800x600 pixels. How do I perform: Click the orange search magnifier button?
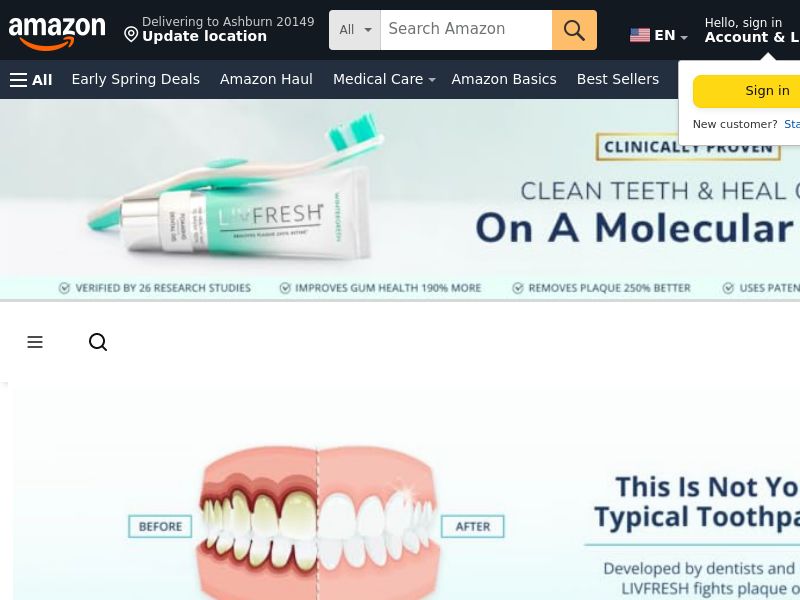point(574,30)
